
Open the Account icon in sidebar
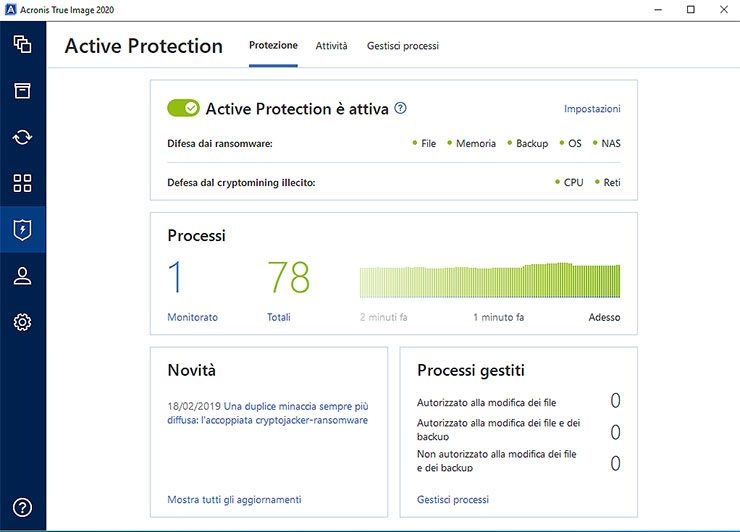coord(22,276)
